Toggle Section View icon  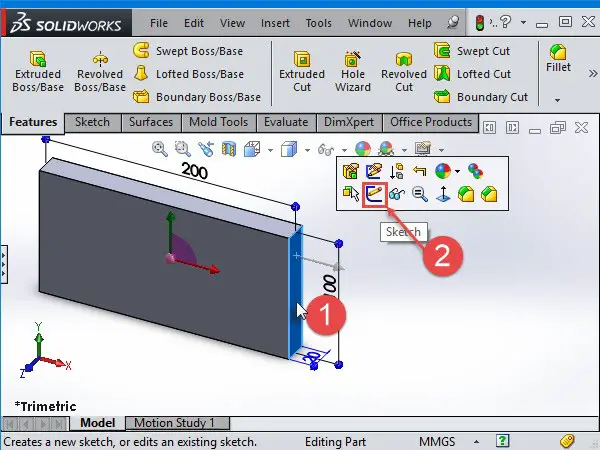(229, 148)
